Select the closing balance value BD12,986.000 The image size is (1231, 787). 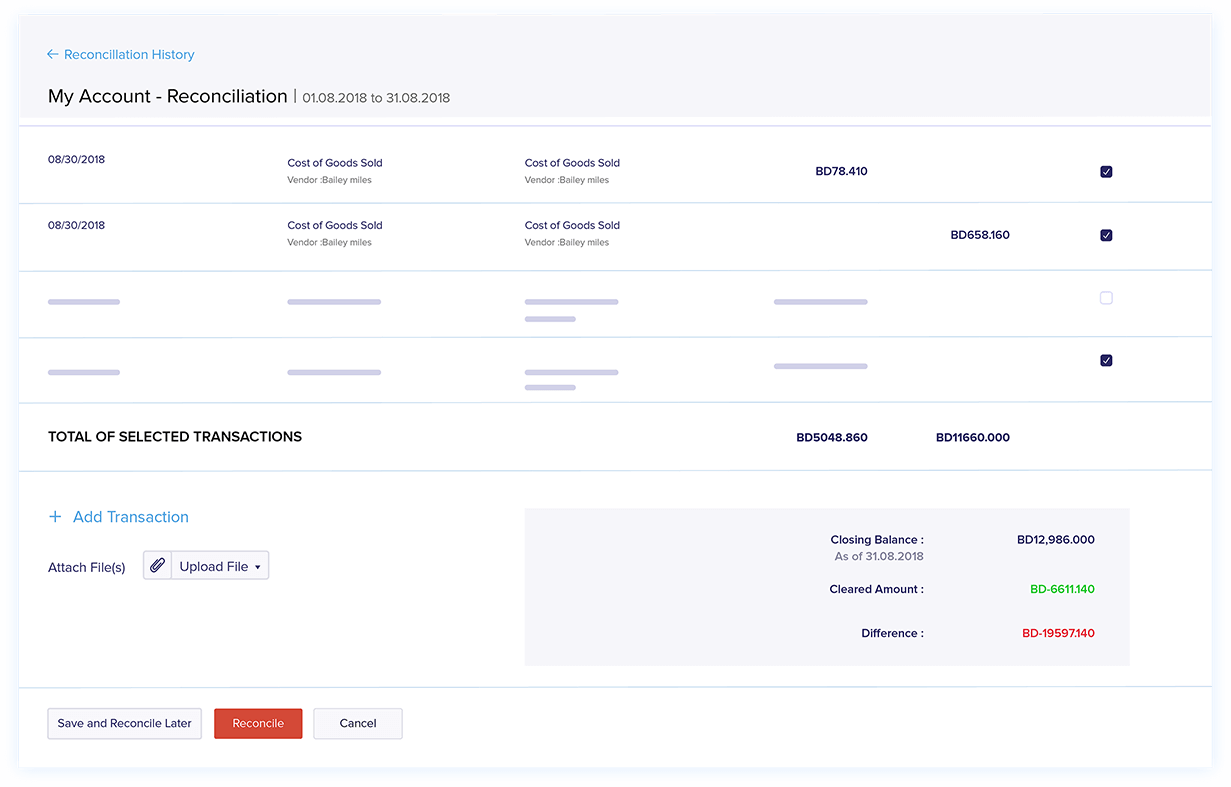1055,540
